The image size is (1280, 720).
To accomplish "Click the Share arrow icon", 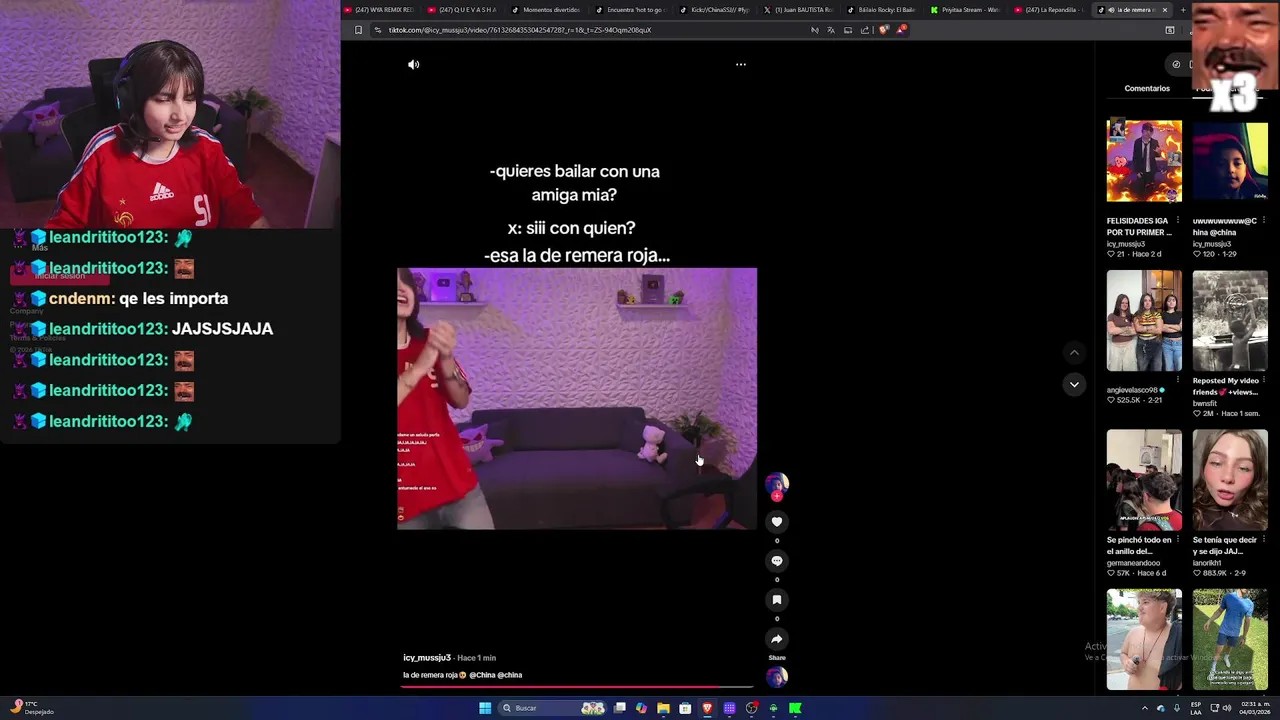I will 777,639.
